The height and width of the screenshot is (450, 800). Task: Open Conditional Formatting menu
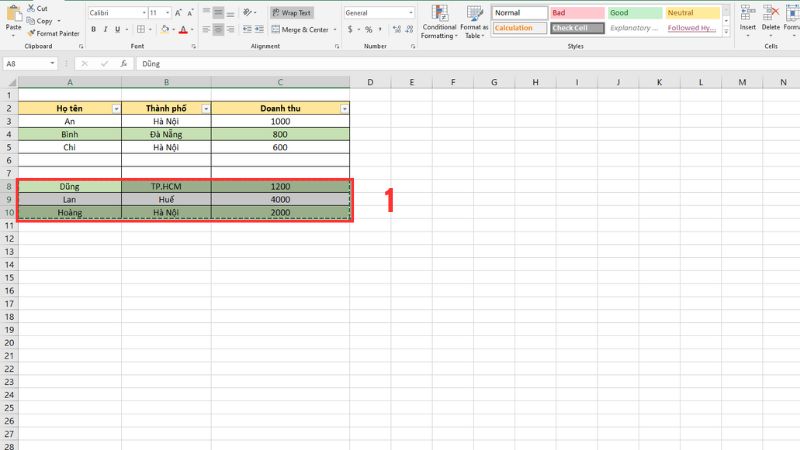click(x=439, y=22)
